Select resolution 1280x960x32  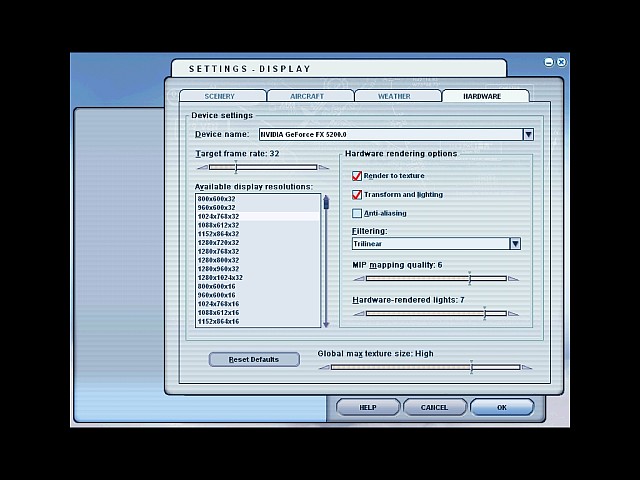(x=258, y=269)
